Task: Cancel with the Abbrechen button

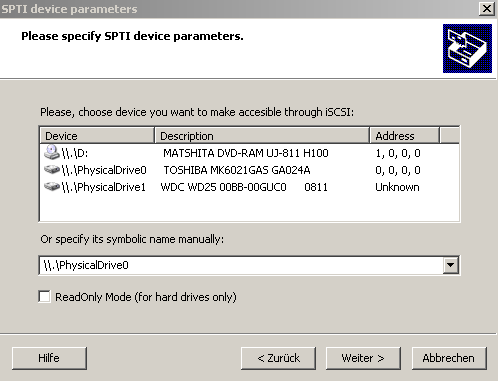Action: tap(449, 358)
